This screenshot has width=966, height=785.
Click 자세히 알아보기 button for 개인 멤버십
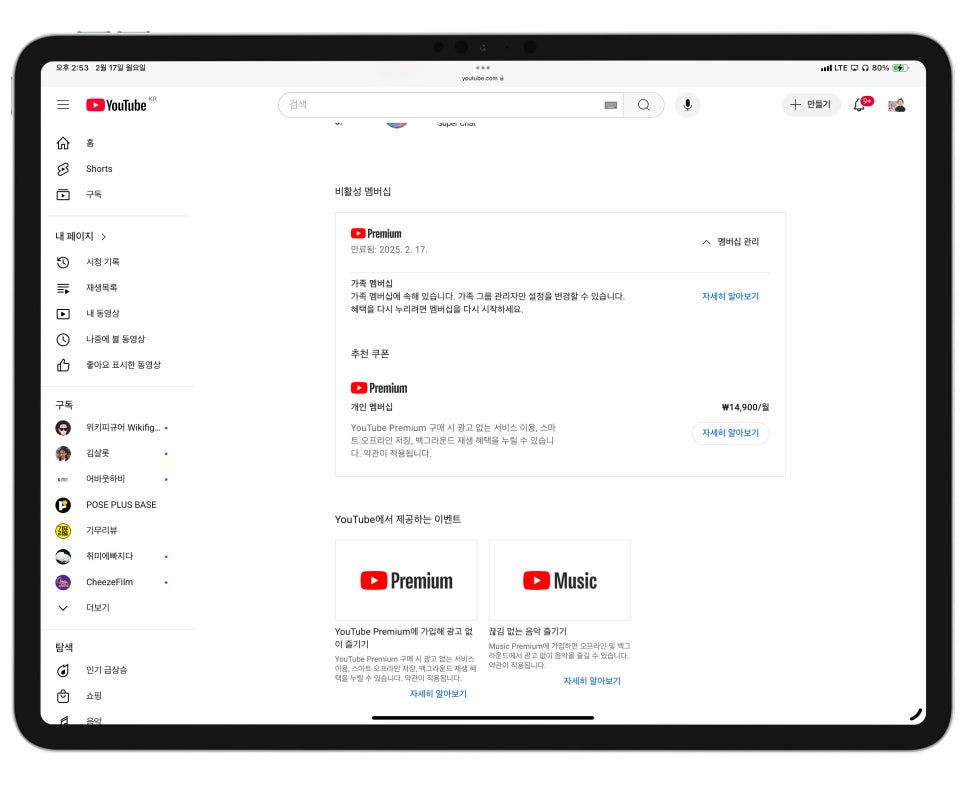point(731,433)
